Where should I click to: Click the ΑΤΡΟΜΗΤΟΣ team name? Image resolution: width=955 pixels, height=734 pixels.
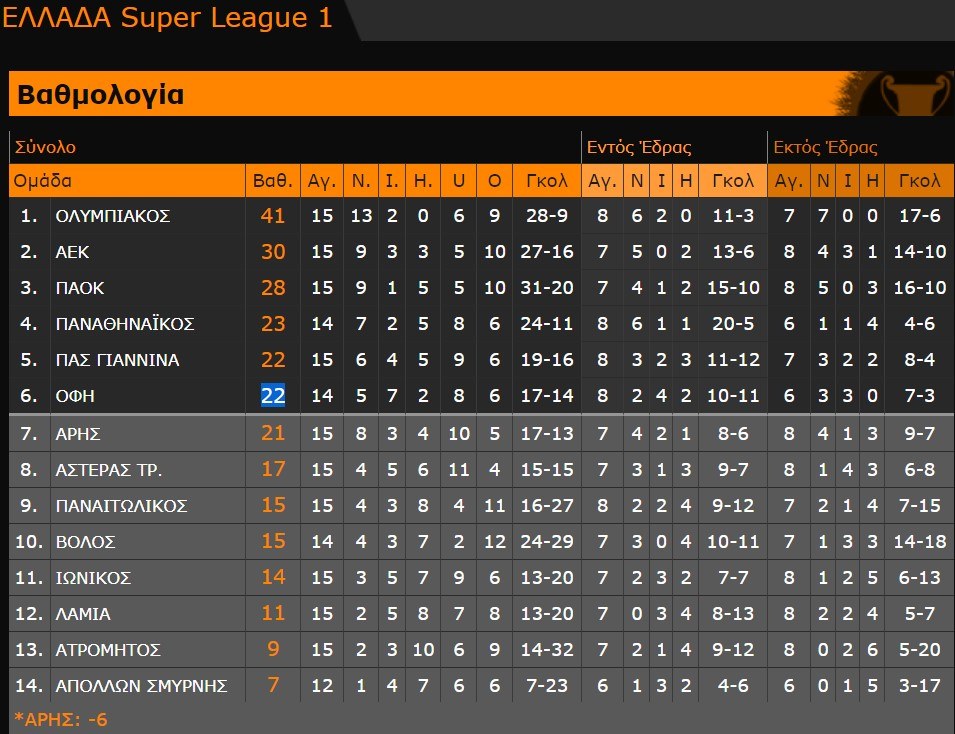(x=108, y=650)
